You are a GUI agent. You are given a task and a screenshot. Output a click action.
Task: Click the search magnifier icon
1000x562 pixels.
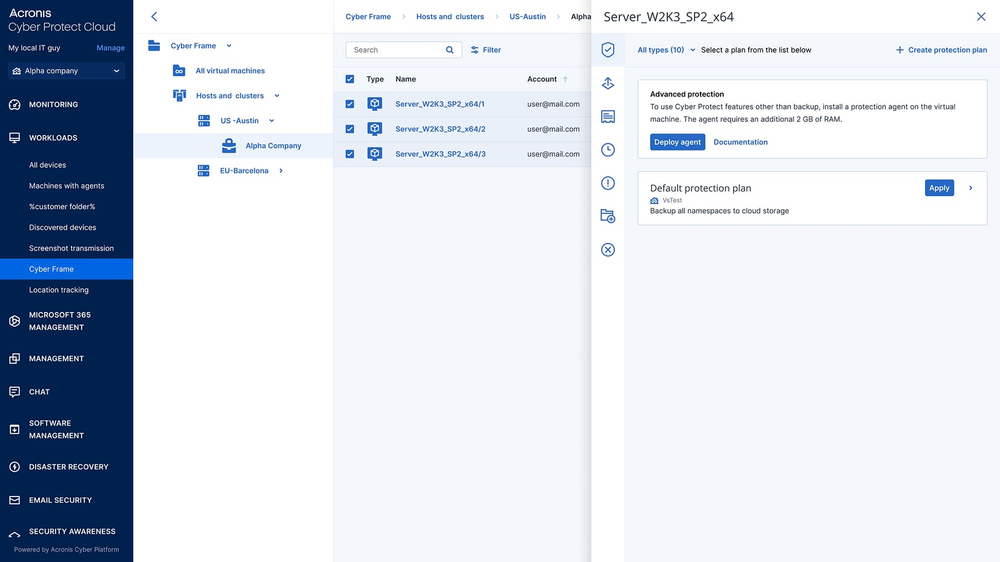point(450,50)
